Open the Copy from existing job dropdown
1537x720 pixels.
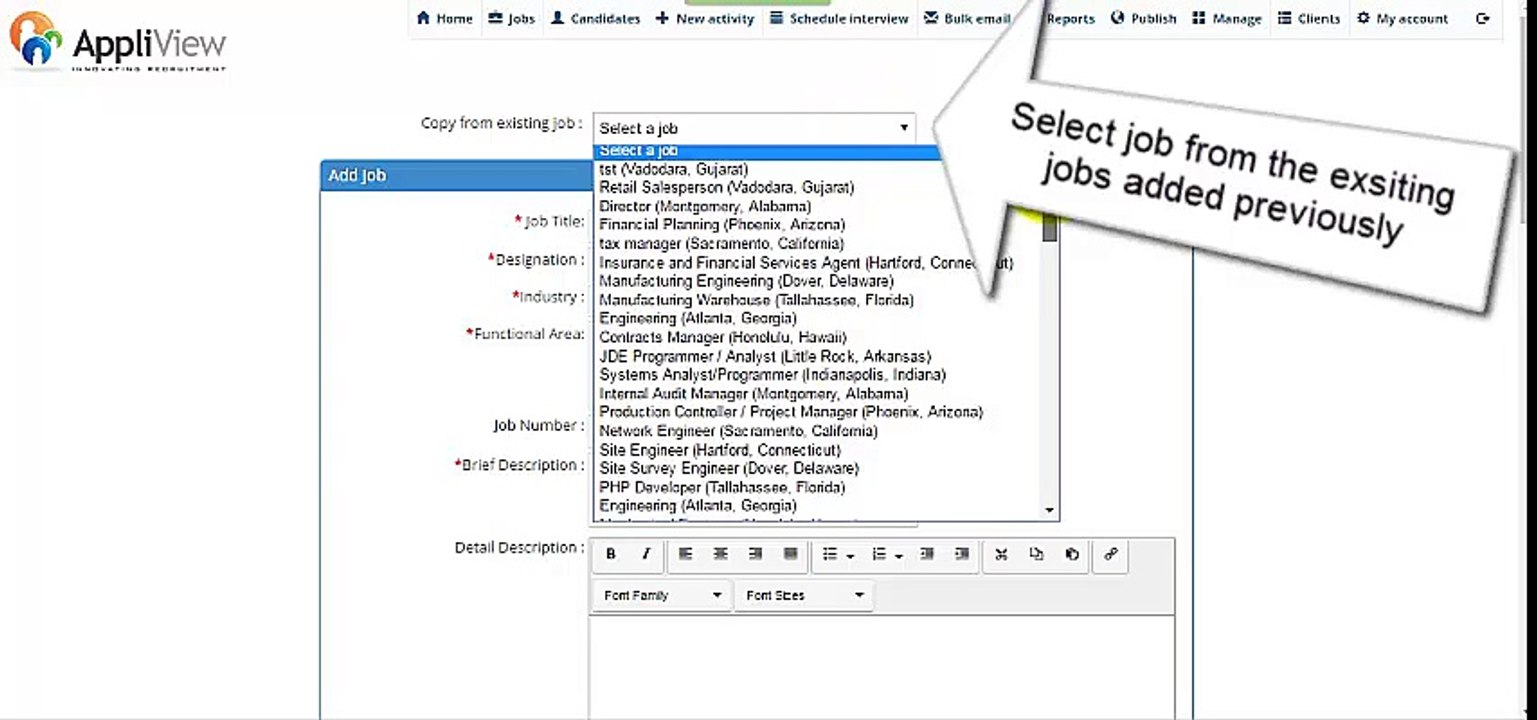click(754, 128)
